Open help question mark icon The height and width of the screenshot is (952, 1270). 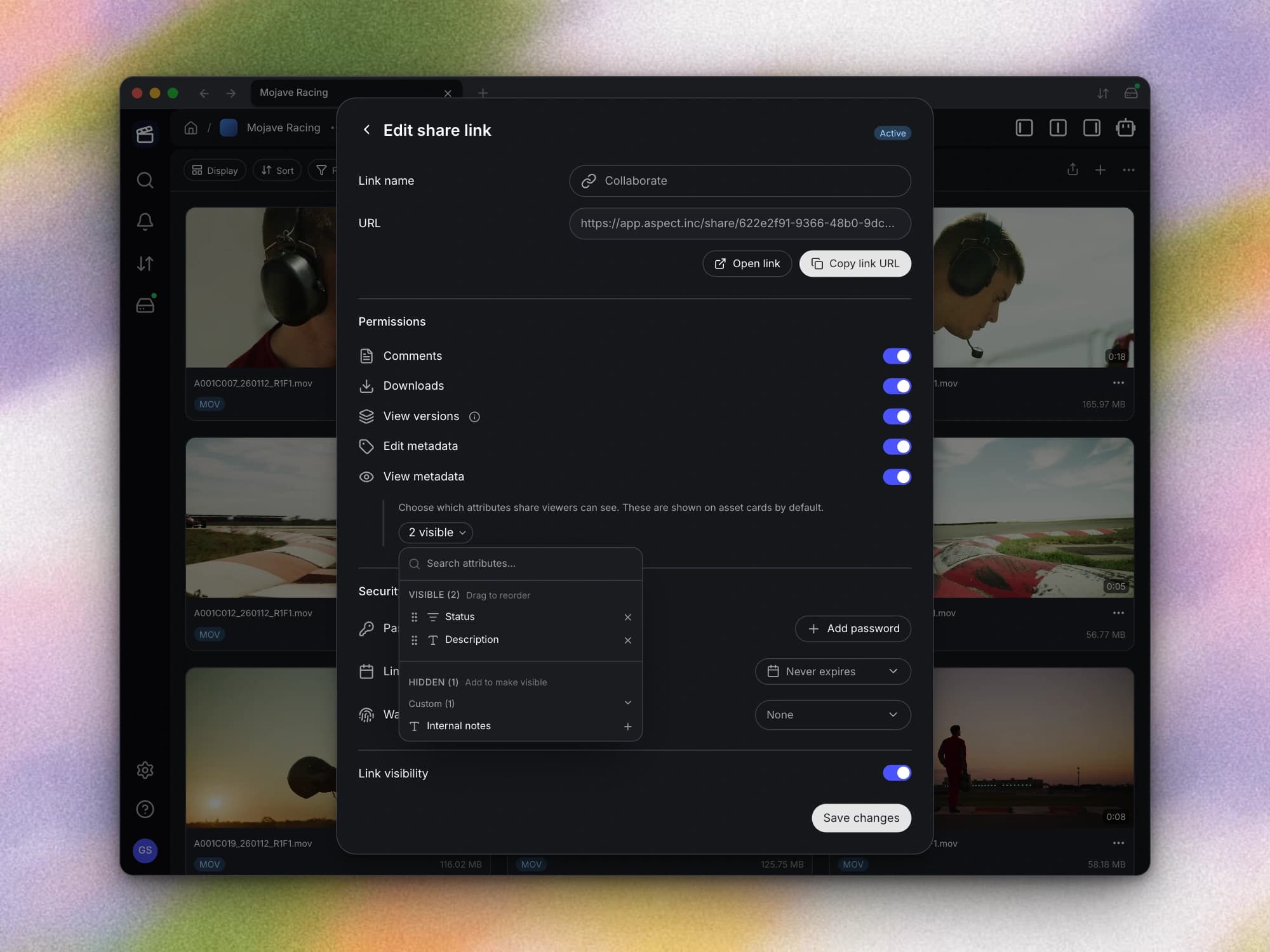coord(145,809)
